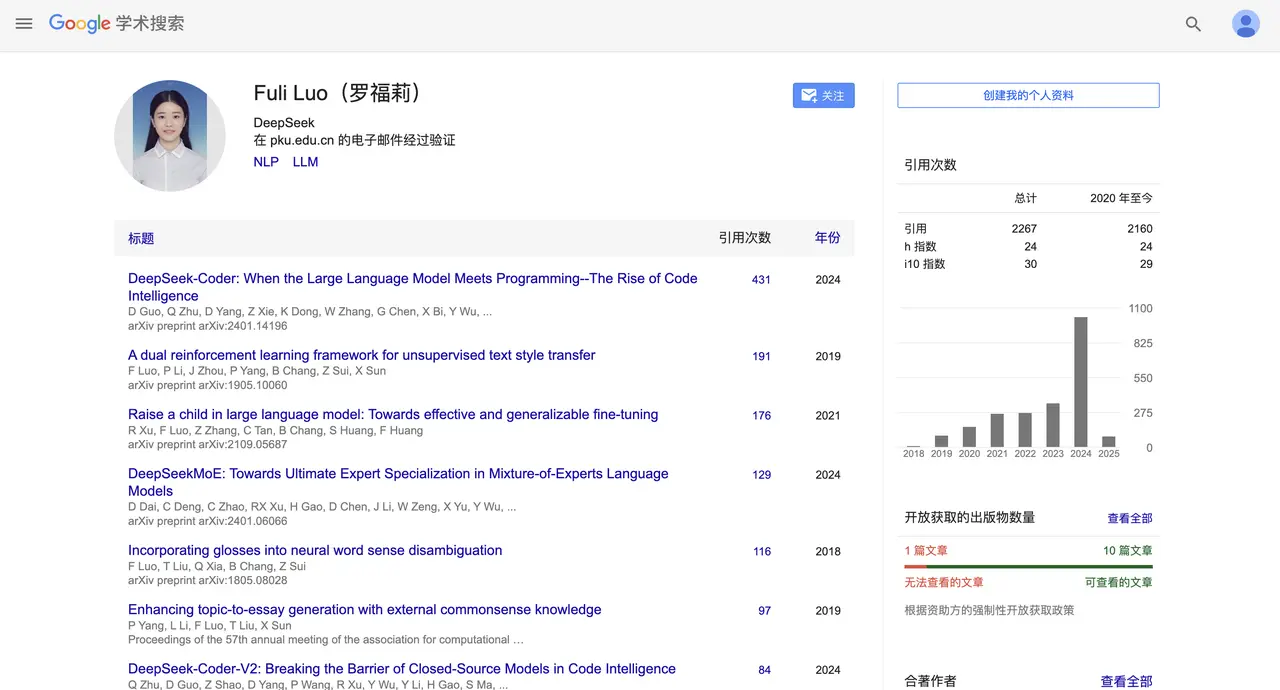Select the NLP research interest label
Image resolution: width=1280 pixels, height=690 pixels.
(265, 161)
